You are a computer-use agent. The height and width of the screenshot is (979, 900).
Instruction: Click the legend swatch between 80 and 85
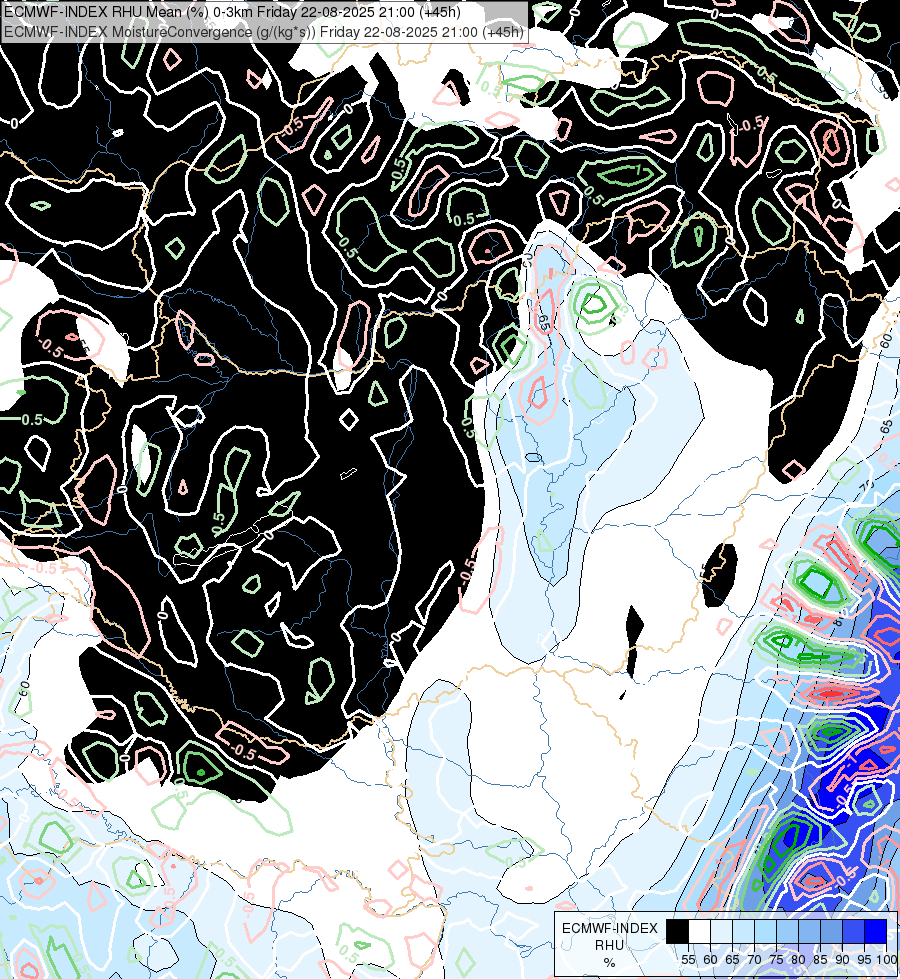809,931
